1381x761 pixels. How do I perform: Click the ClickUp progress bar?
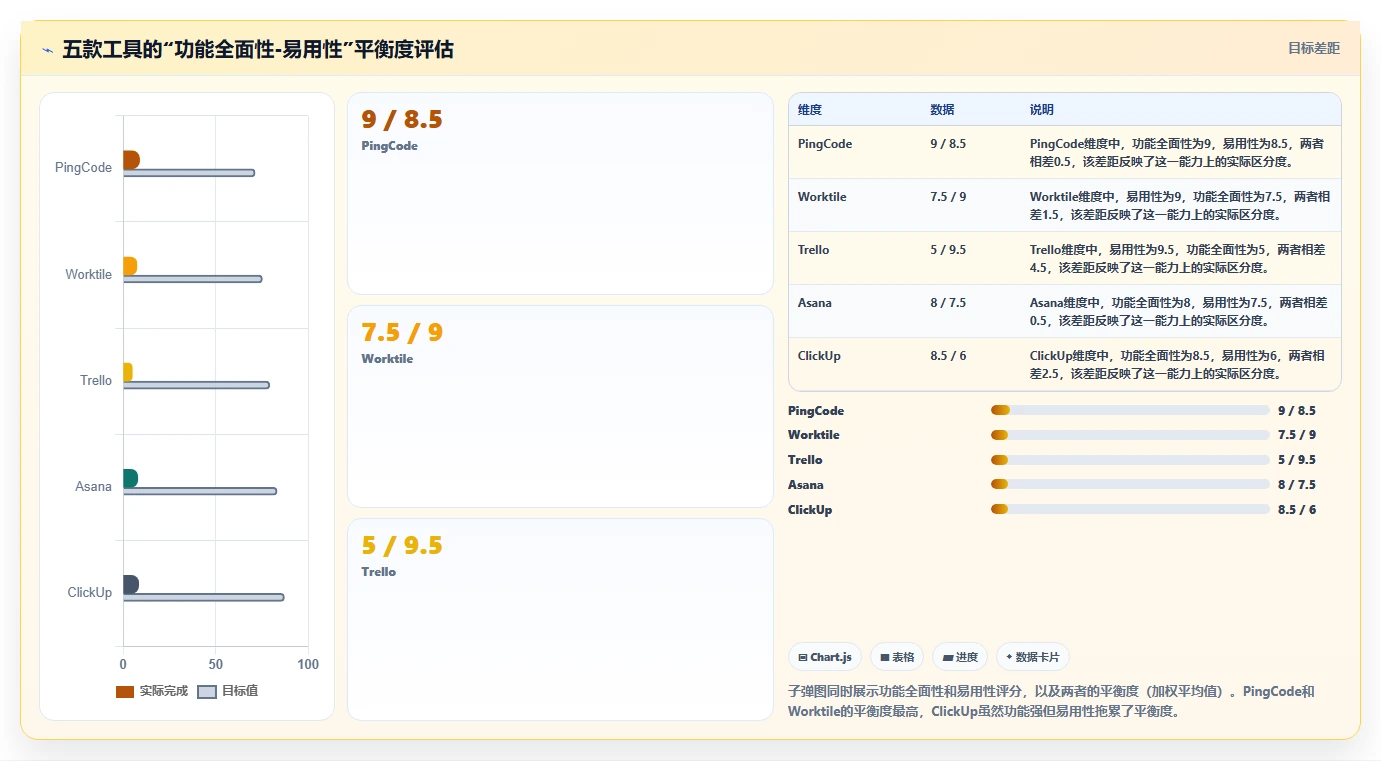1130,510
